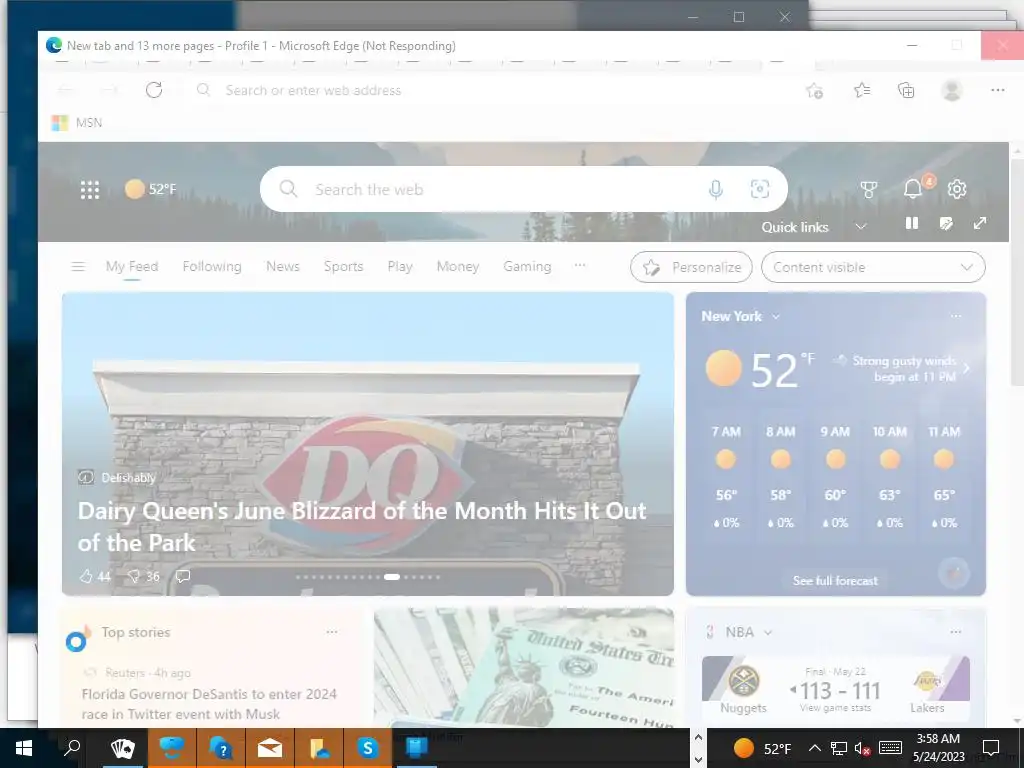Select the active carousel slide indicator
Screen dimensions: 1024x768
pyautogui.click(x=392, y=577)
